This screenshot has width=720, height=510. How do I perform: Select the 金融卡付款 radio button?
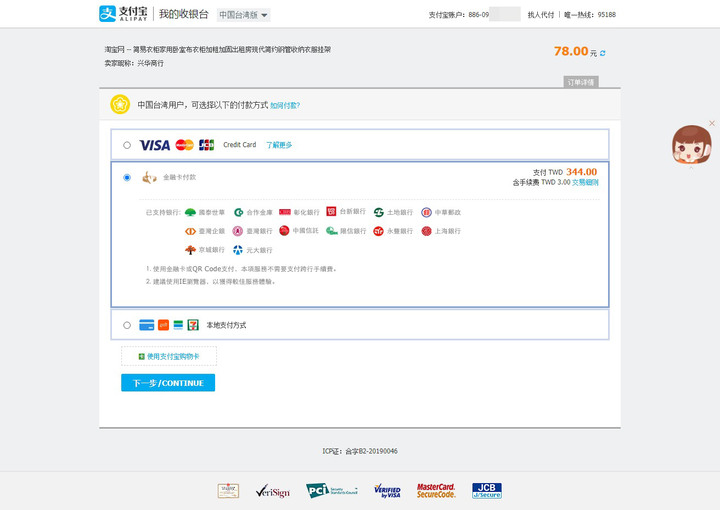click(x=127, y=178)
